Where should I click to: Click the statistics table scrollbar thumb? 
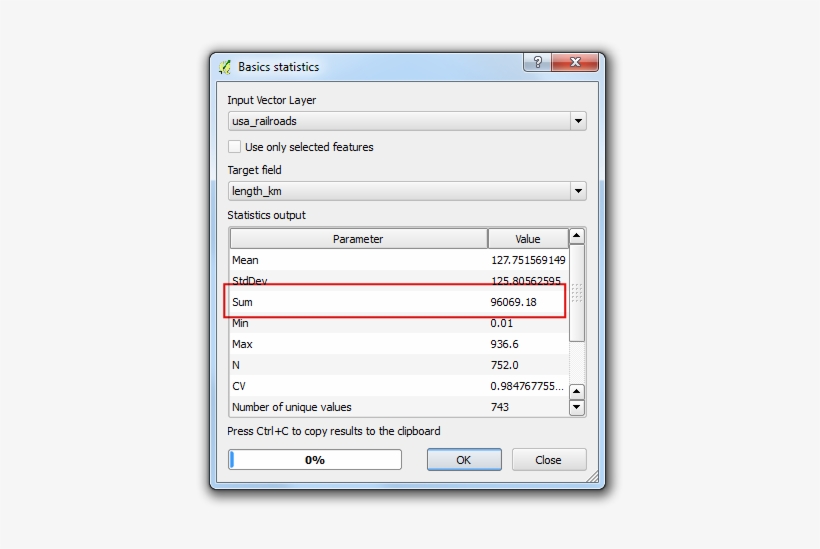[x=576, y=293]
